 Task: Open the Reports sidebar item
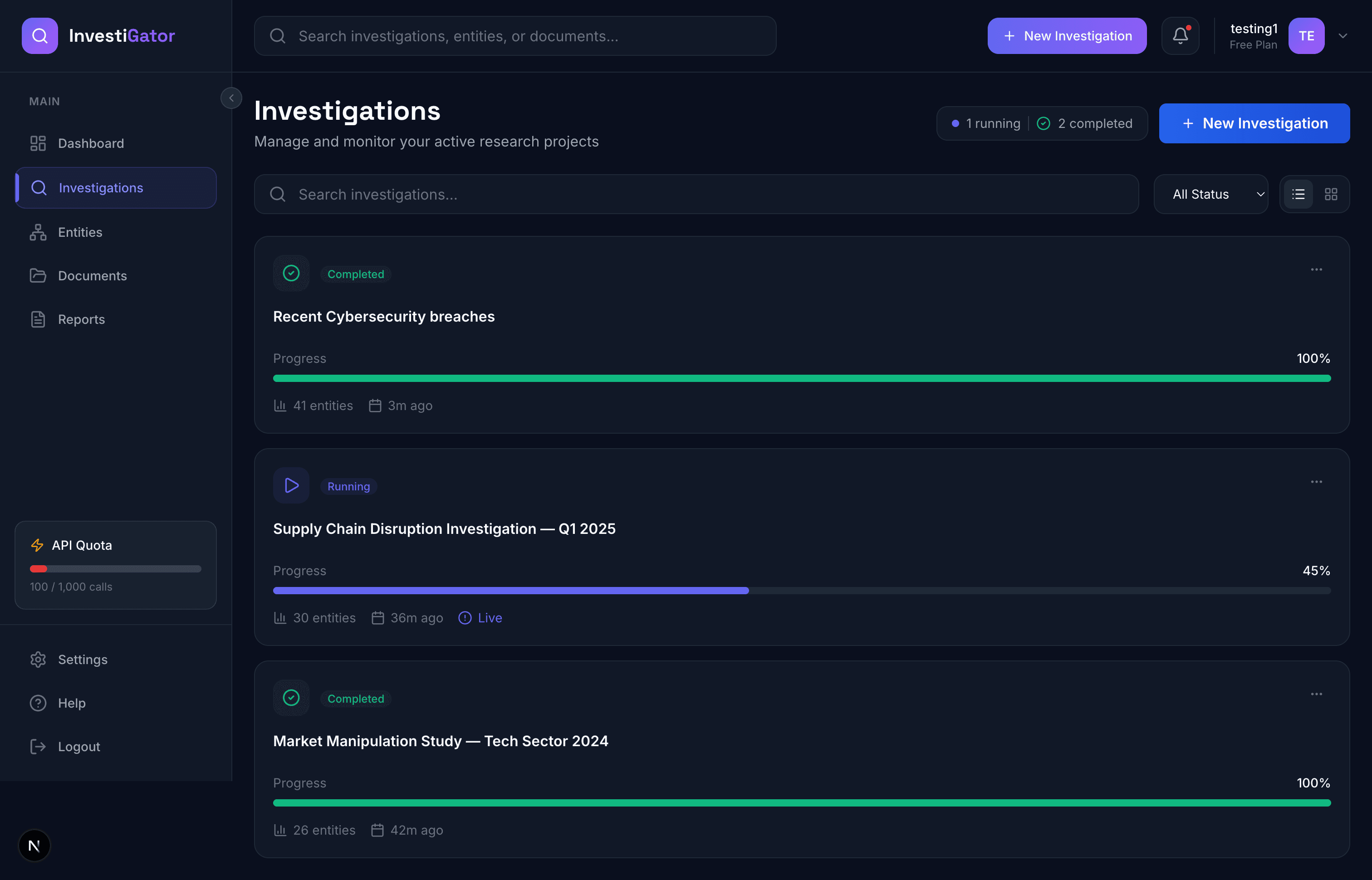(81, 319)
